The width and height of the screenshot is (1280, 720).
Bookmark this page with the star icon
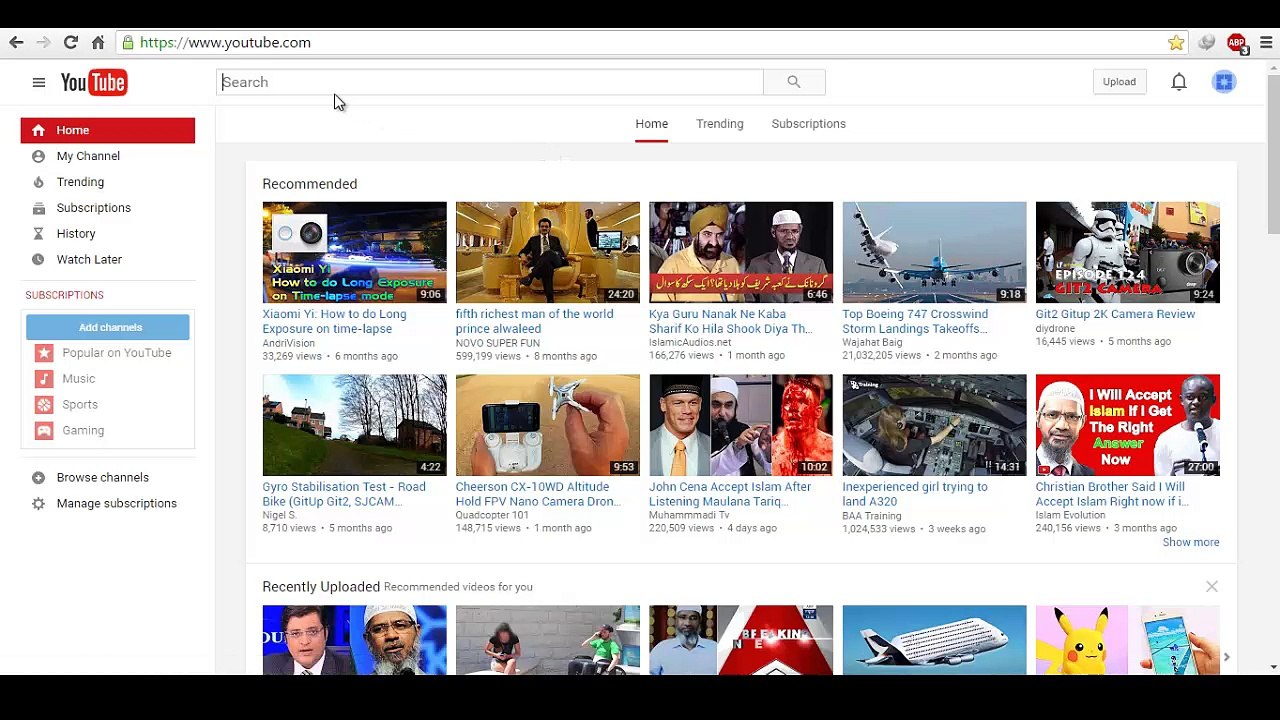1176,42
